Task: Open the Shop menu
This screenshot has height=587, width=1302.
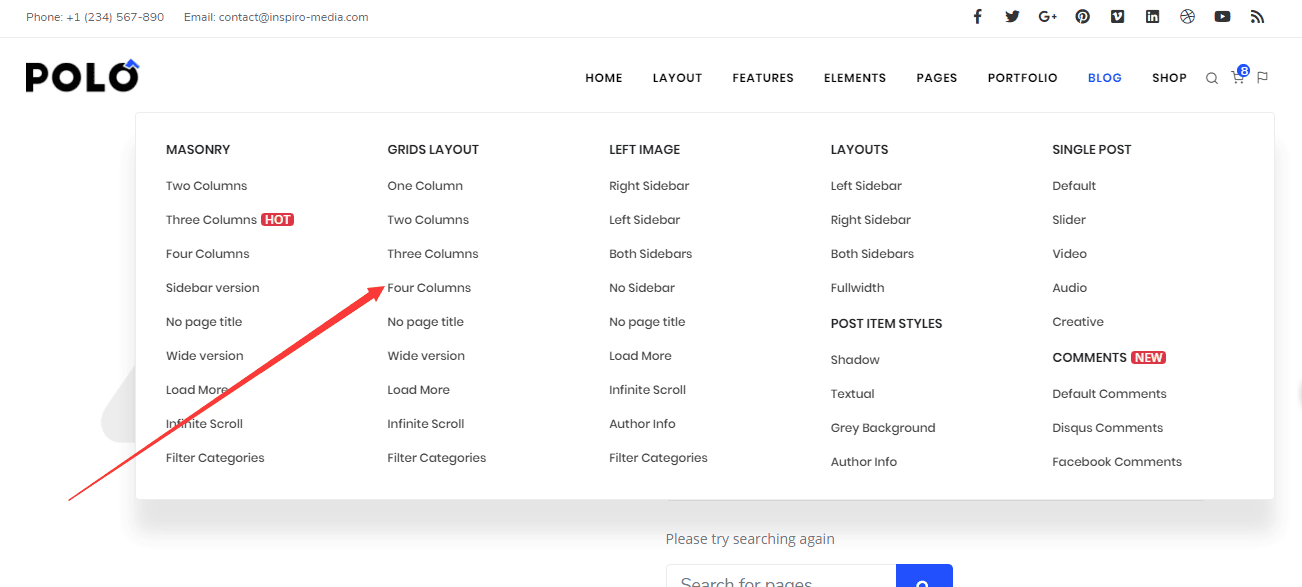Action: pos(1169,78)
